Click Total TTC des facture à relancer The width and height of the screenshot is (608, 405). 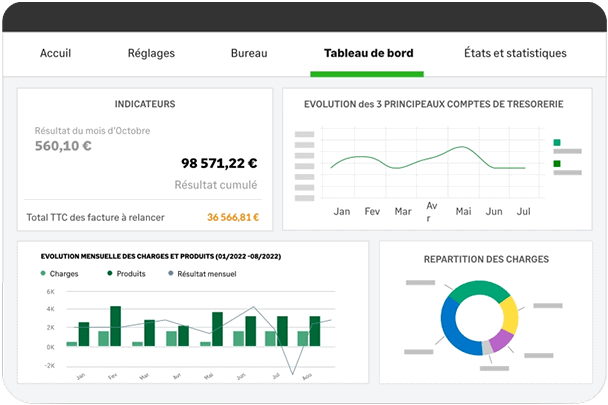[x=95, y=216]
